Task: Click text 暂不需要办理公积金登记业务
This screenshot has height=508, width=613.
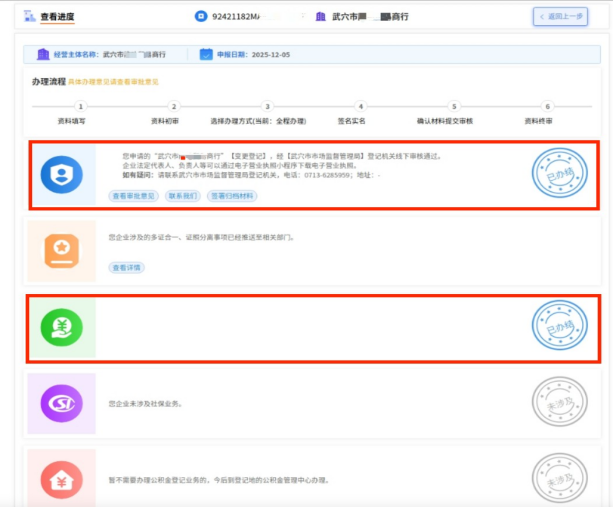Action: click(x=219, y=480)
